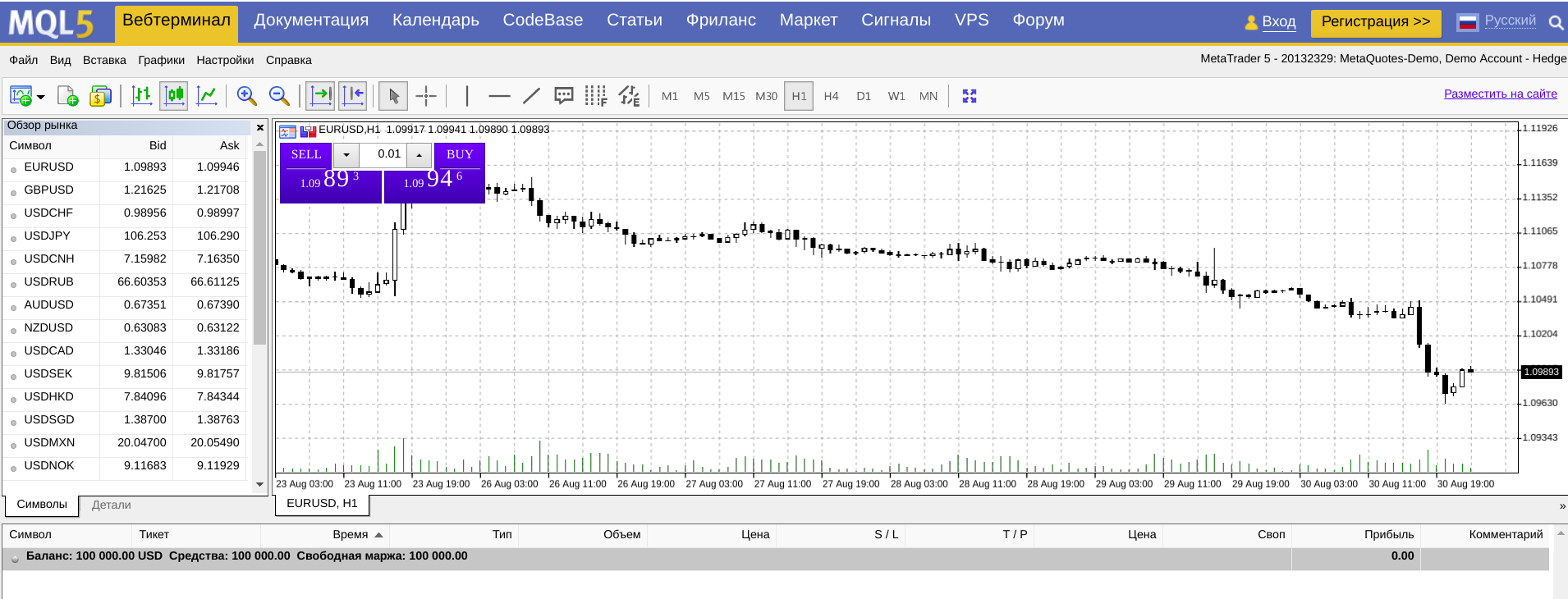1568x599 pixels.
Task: Toggle the chart shift option
Action: pos(353,96)
